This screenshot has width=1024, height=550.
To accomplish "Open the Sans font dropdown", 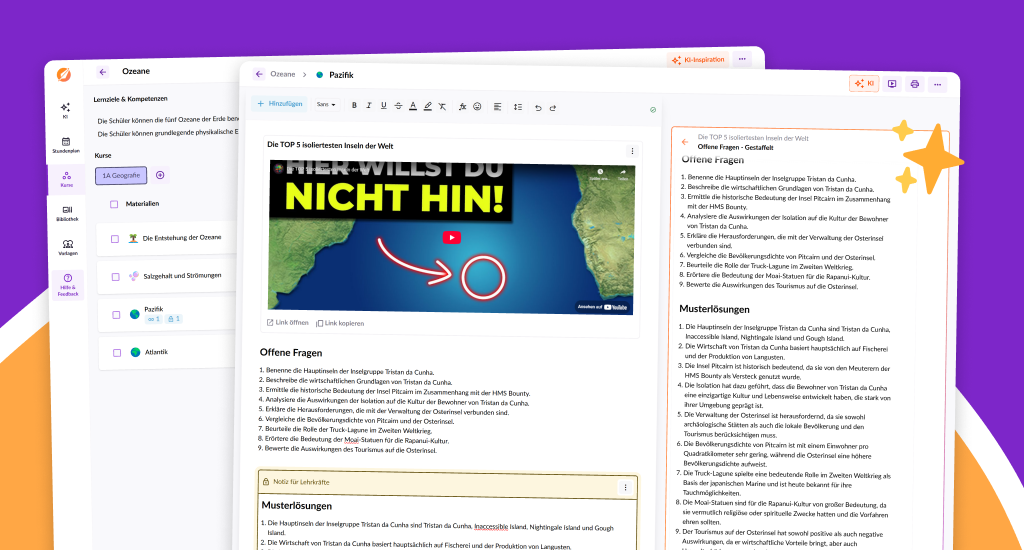I will [x=325, y=105].
